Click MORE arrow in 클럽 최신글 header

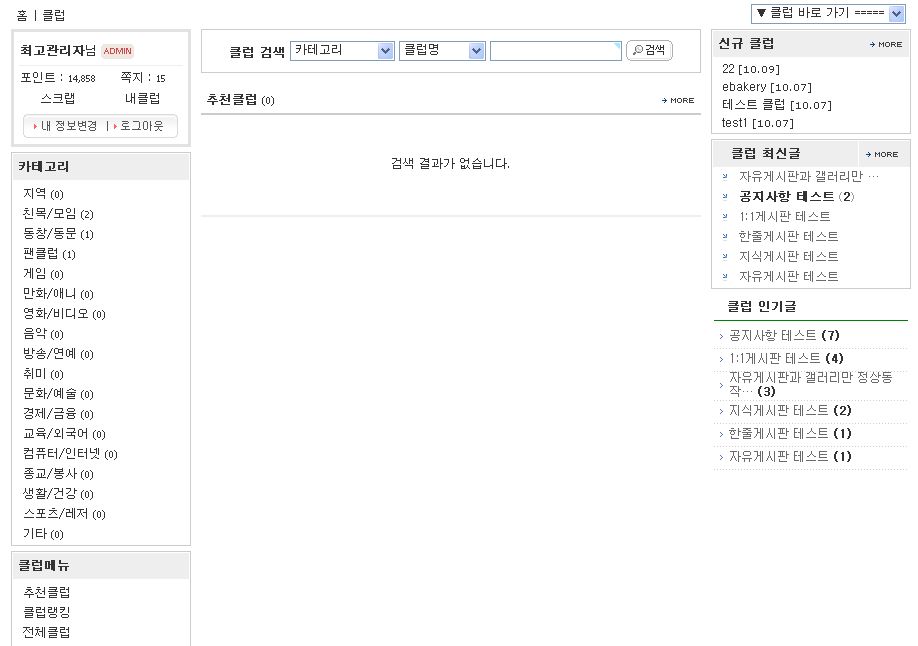point(882,155)
